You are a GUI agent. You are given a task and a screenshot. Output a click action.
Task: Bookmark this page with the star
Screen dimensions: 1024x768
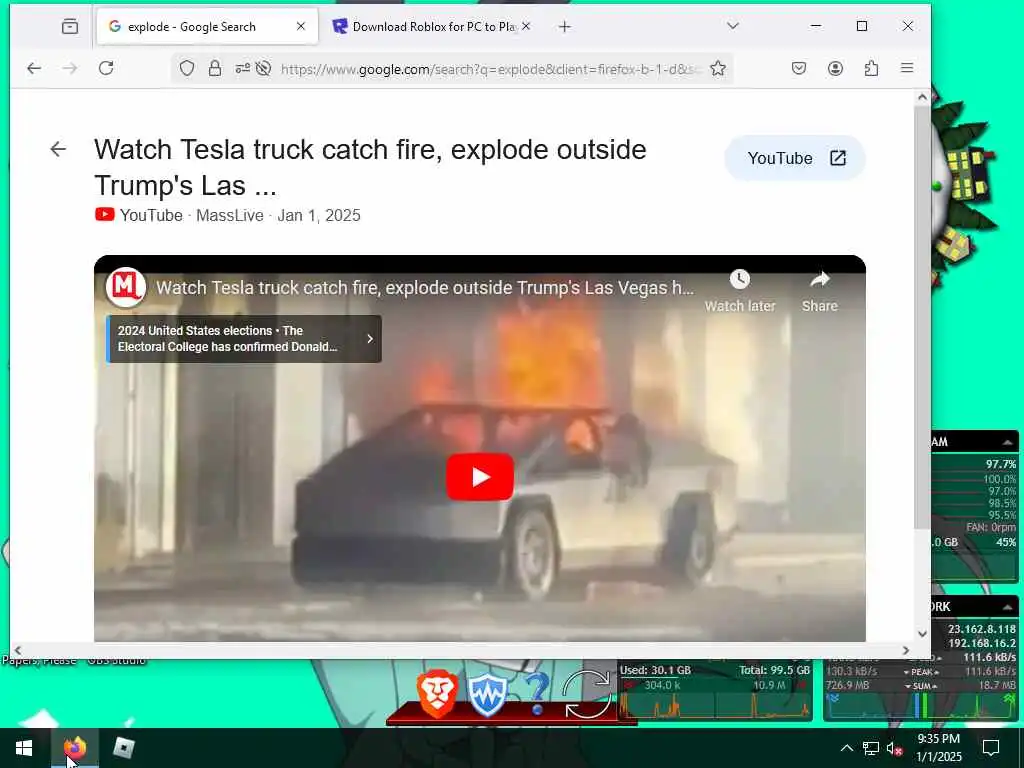click(718, 68)
